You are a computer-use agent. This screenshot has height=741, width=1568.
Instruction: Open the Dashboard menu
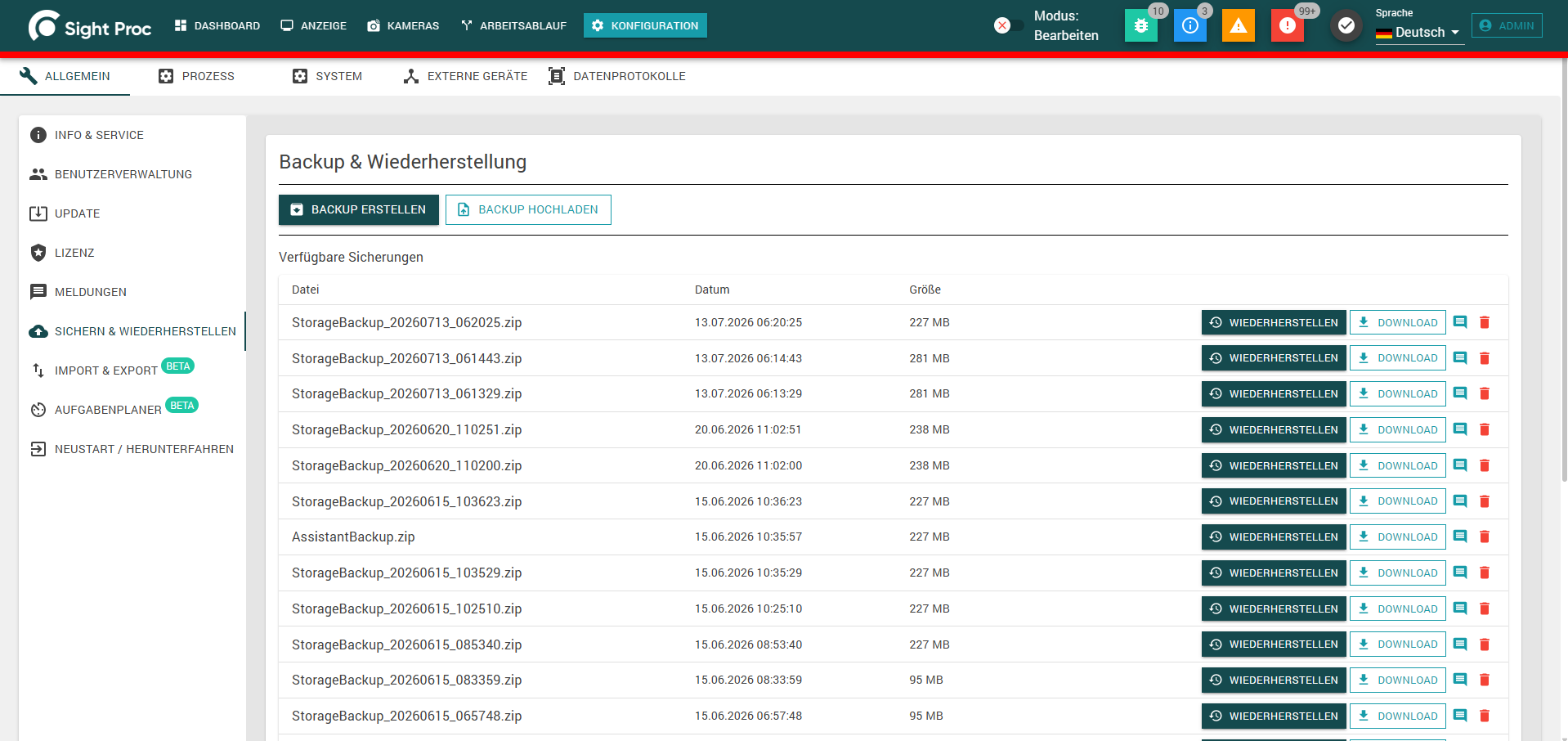[217, 25]
